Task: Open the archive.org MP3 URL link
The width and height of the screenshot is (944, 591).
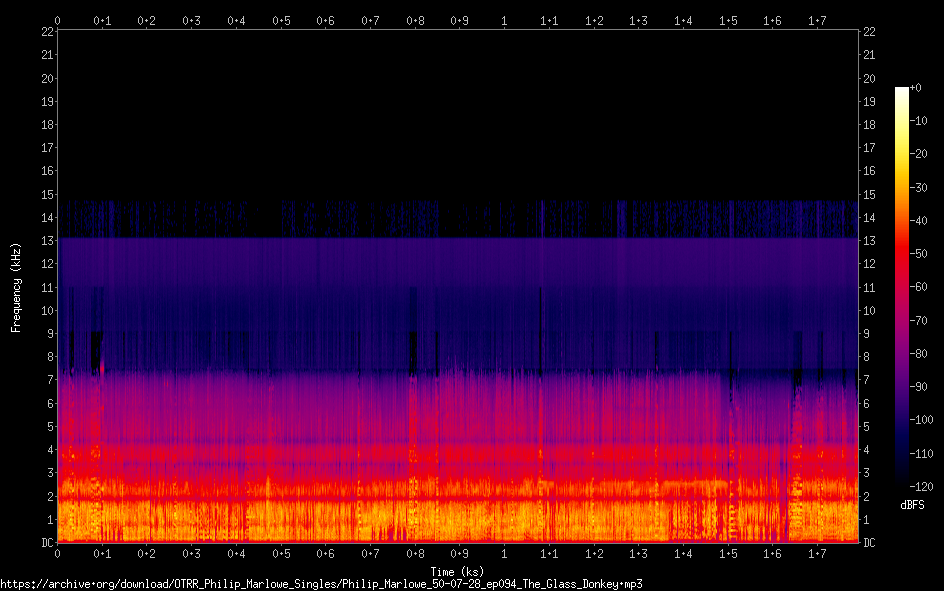Action: [321, 583]
